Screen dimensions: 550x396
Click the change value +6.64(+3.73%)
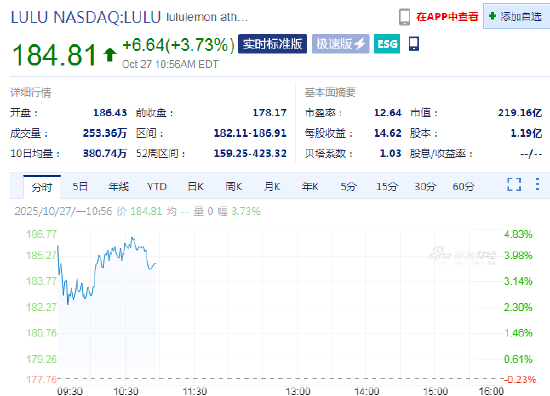pyautogui.click(x=178, y=45)
